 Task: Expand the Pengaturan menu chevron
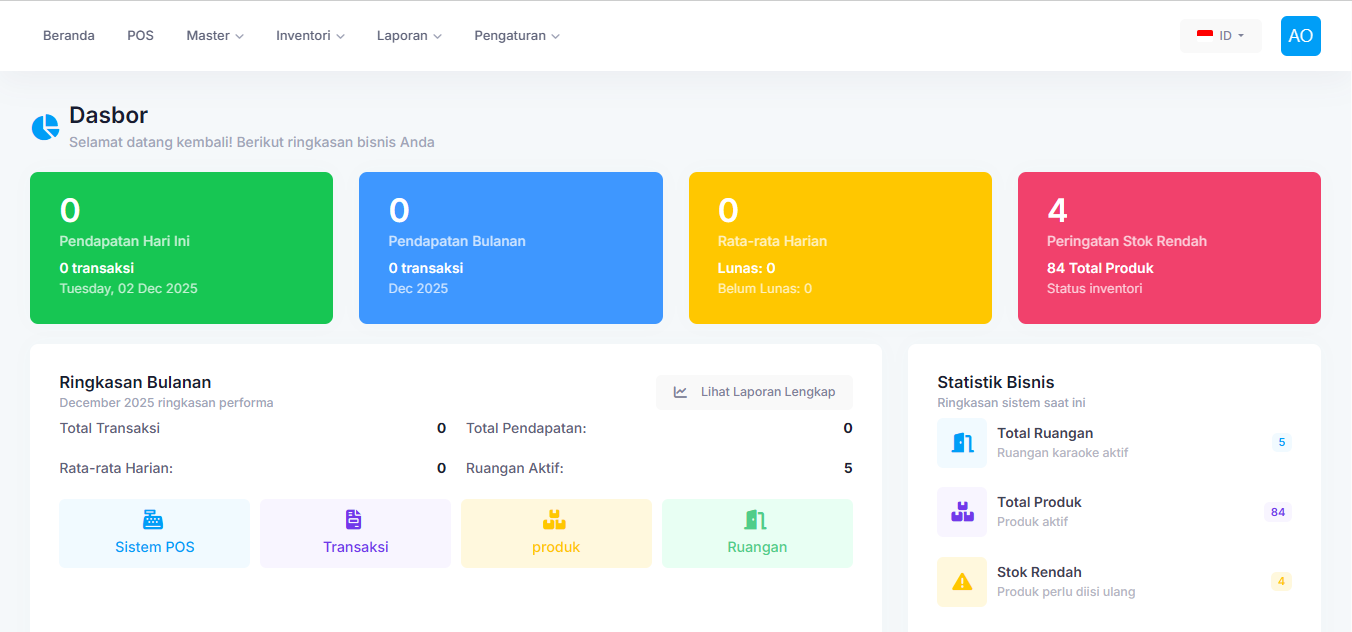pos(555,36)
